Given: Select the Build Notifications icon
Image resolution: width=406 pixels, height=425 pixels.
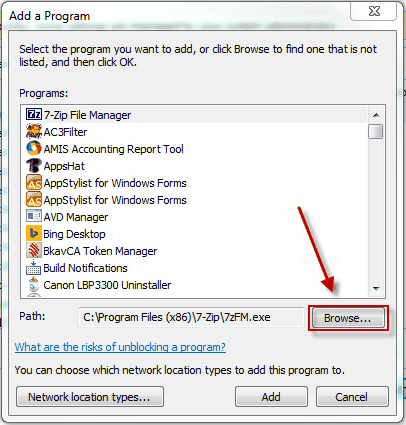Looking at the screenshot, I should point(34,268).
